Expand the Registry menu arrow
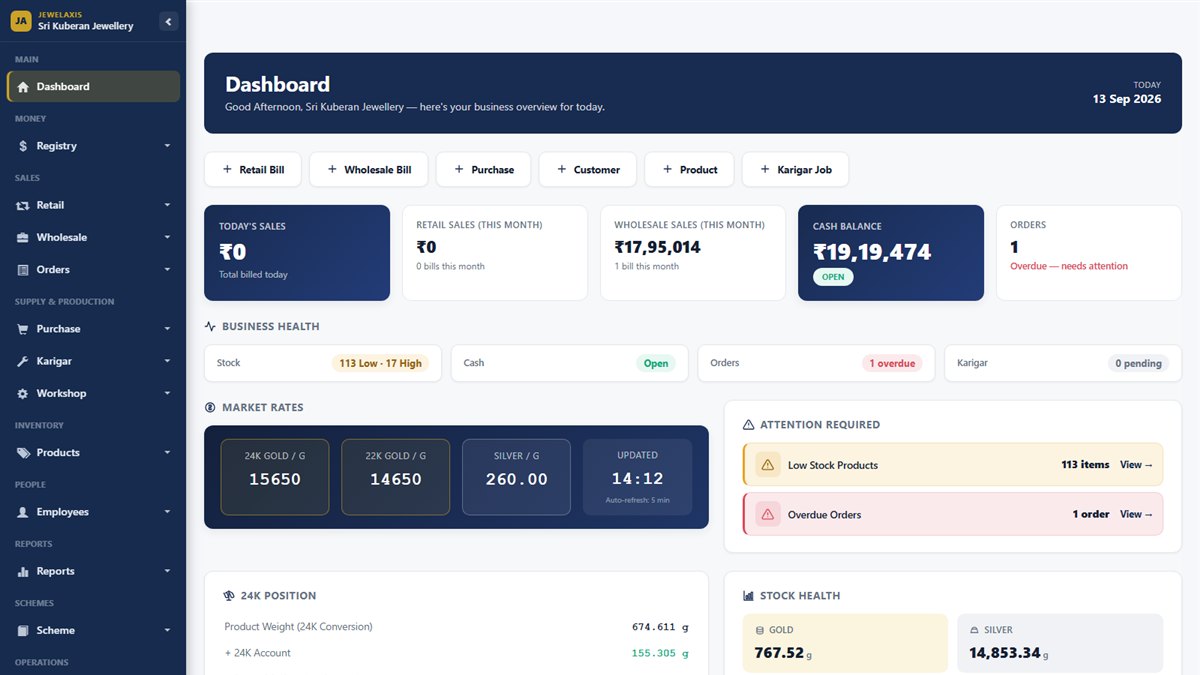Screen dimensions: 1200x675 (167, 146)
